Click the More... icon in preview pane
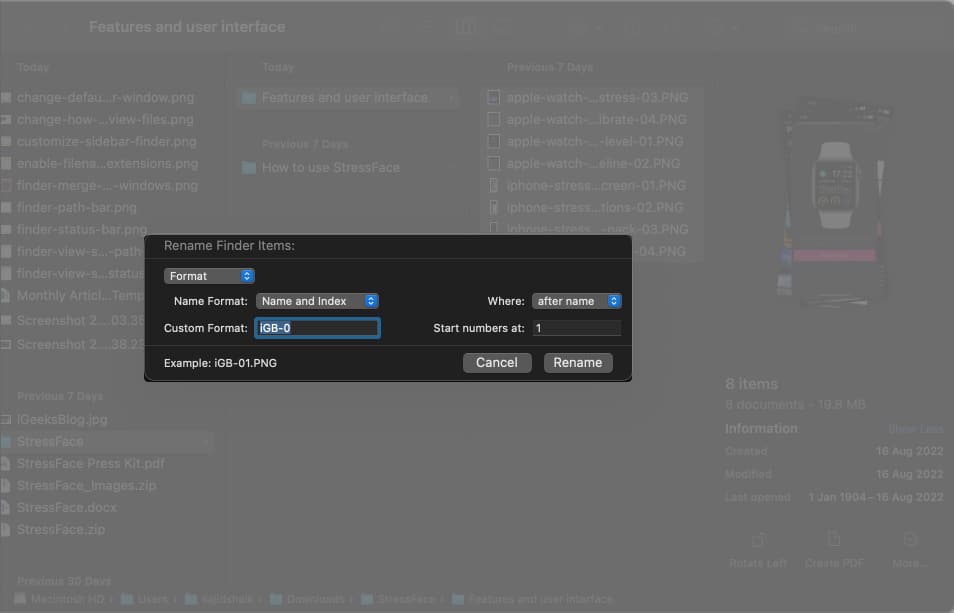Image resolution: width=954 pixels, height=613 pixels. tap(910, 539)
